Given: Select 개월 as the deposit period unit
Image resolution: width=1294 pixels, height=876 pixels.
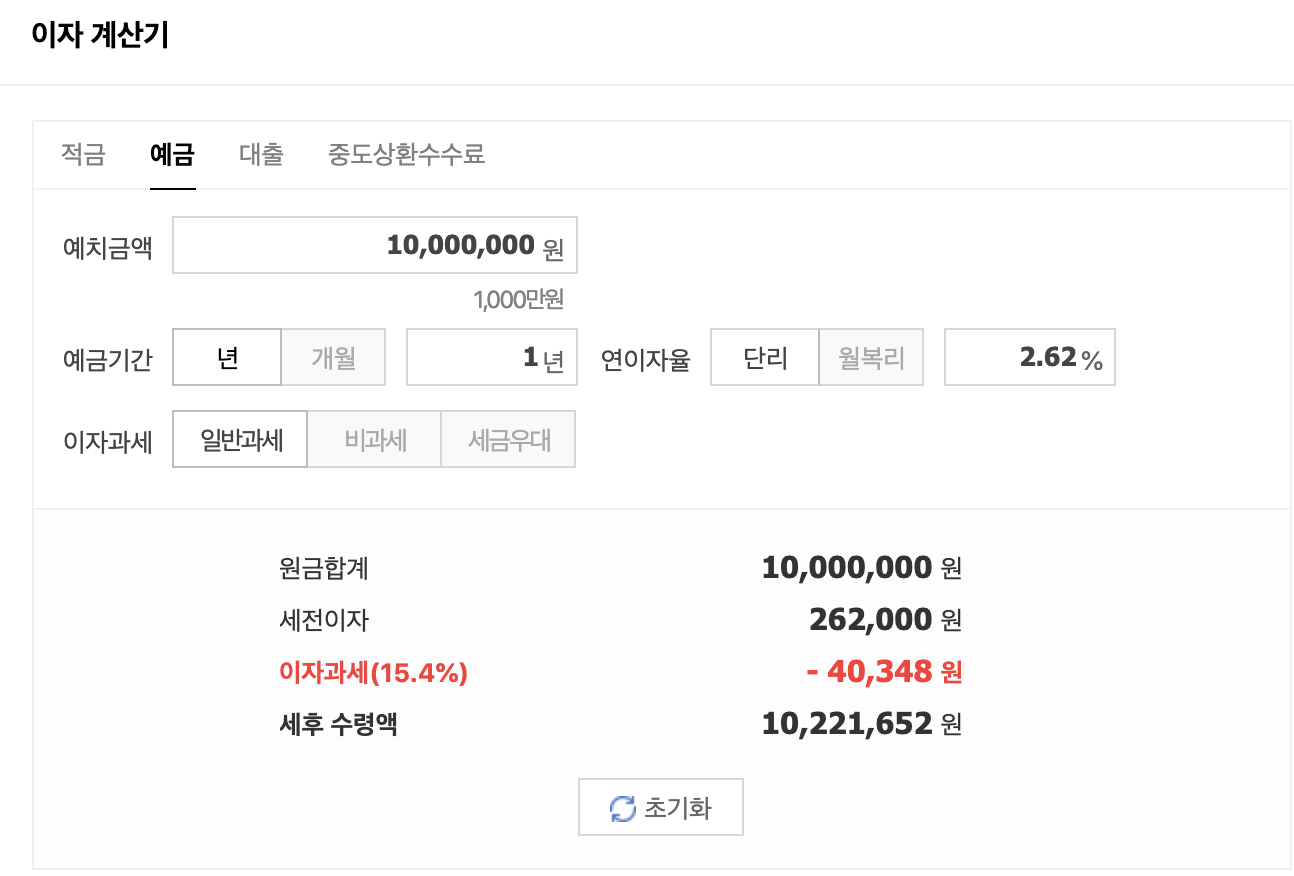Looking at the screenshot, I should 333,356.
